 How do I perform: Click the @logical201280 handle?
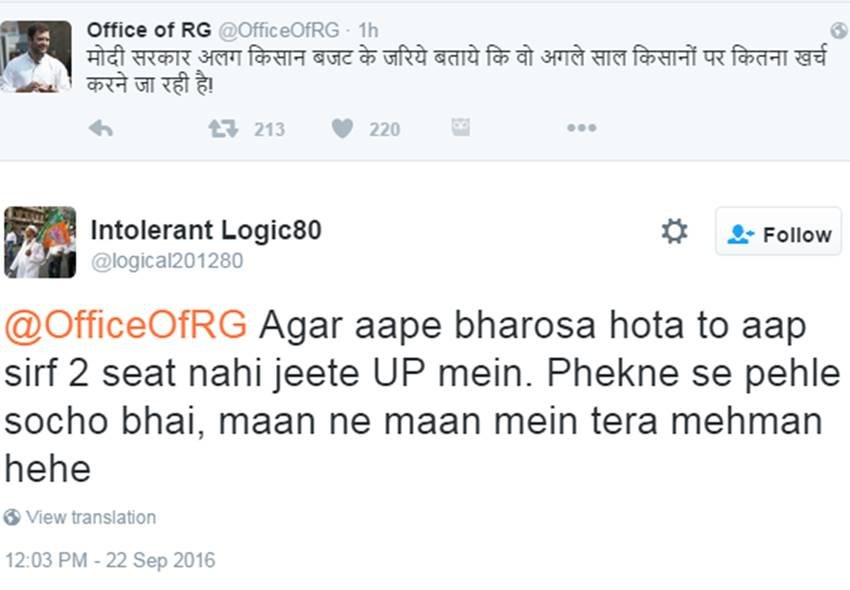click(x=167, y=261)
